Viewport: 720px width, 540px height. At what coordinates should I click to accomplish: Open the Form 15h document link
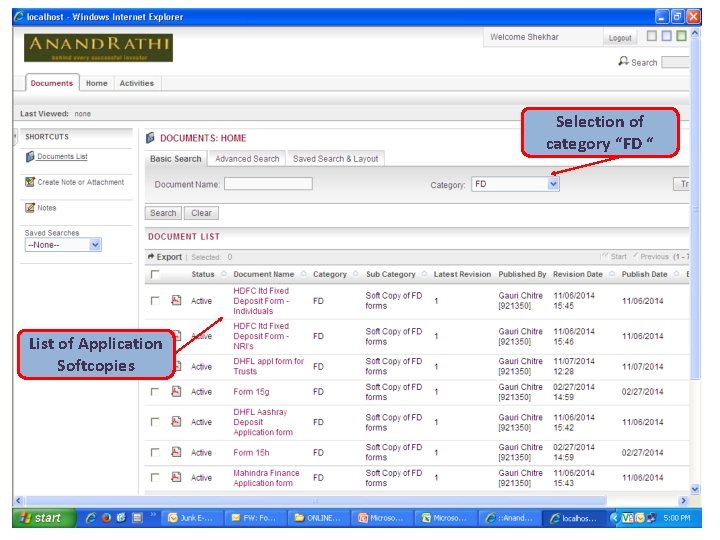tap(251, 452)
